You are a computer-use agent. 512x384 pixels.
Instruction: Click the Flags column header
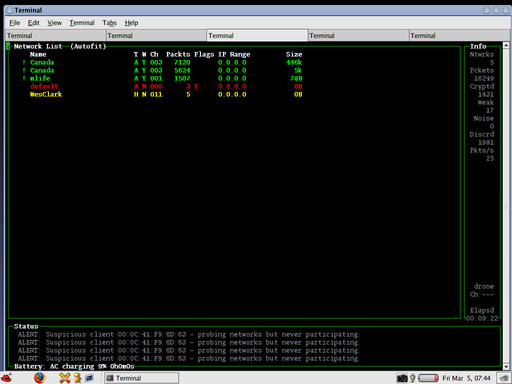click(204, 54)
